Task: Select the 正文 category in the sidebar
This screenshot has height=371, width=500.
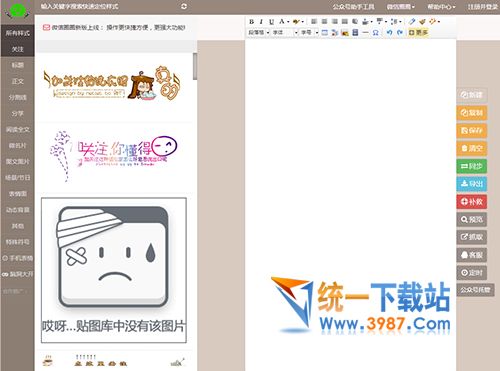Action: point(17,81)
